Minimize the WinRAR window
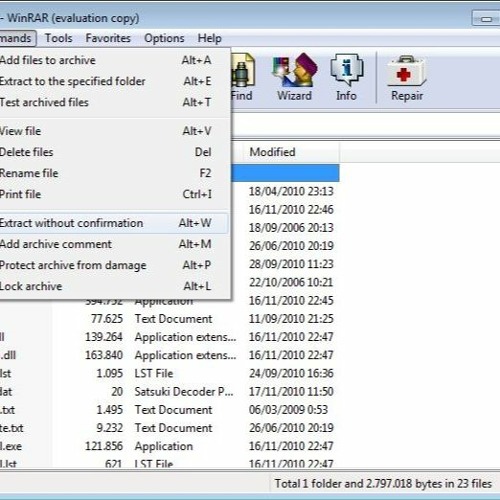The height and width of the screenshot is (500, 500). click(486, 19)
